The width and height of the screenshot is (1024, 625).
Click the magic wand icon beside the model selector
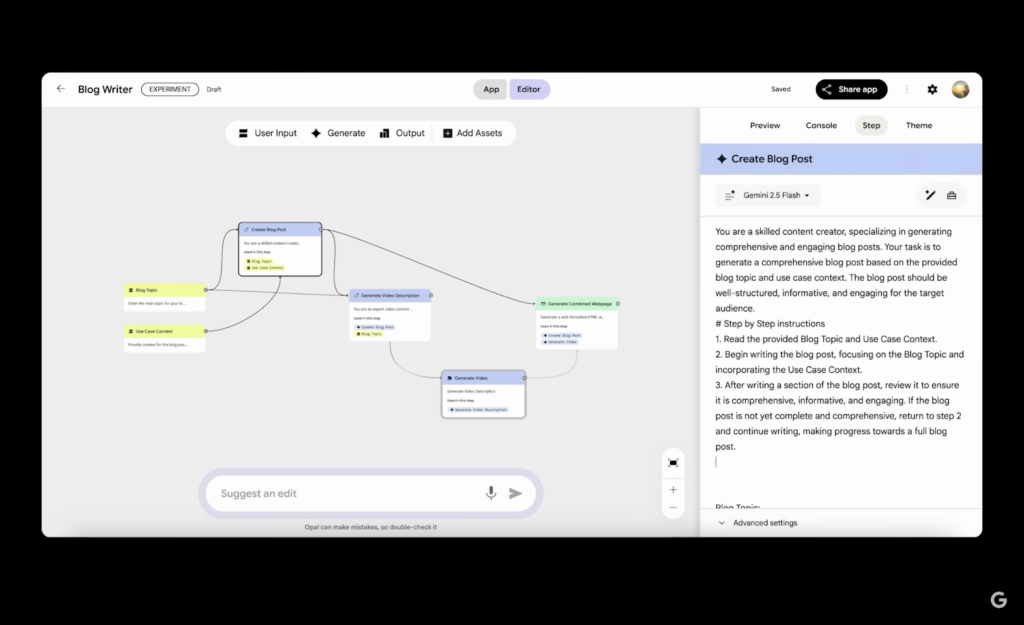coord(931,195)
